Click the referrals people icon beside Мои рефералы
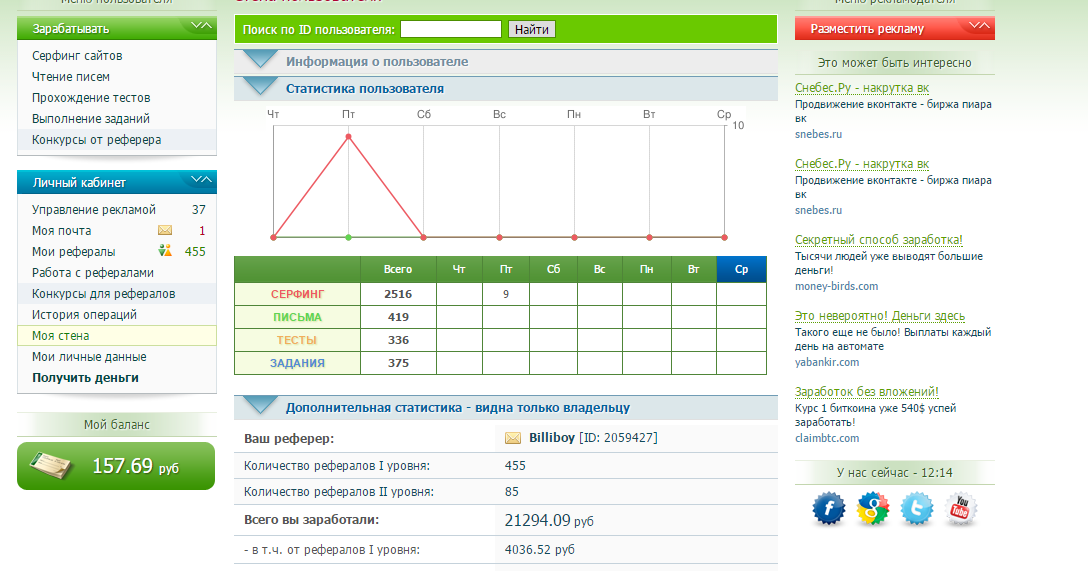 point(165,251)
